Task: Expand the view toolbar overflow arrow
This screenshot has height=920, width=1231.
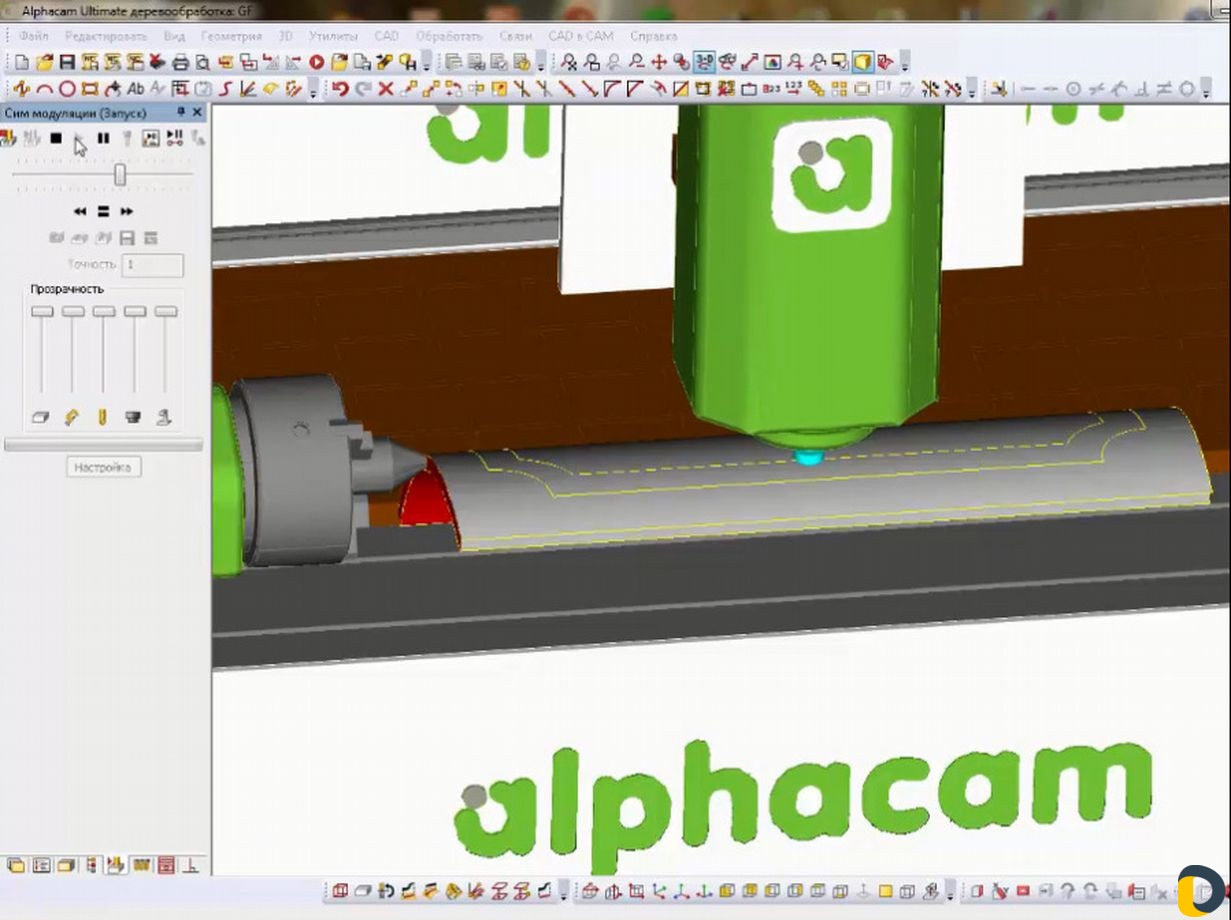Action: coord(905,64)
